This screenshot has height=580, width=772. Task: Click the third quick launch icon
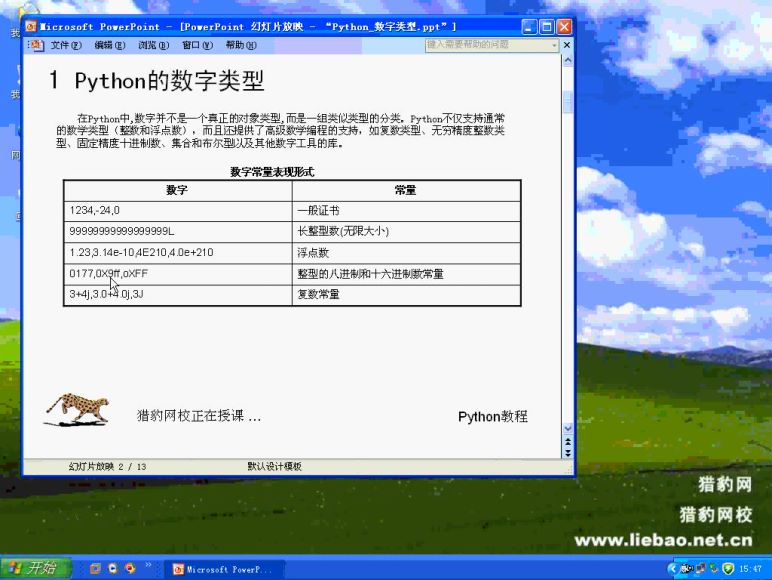pyautogui.click(x=130, y=569)
